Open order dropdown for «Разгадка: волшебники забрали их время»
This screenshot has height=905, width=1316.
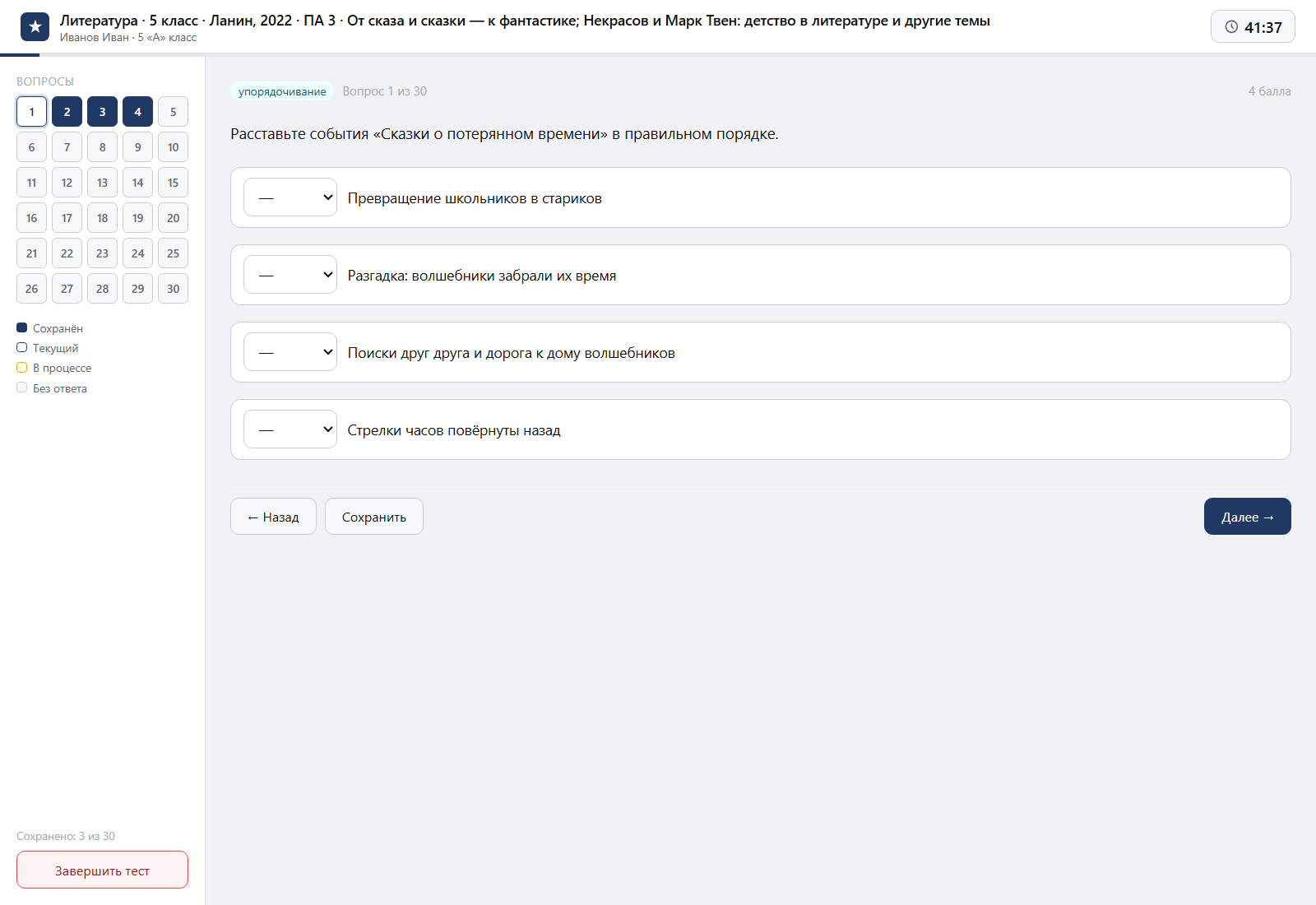point(290,275)
